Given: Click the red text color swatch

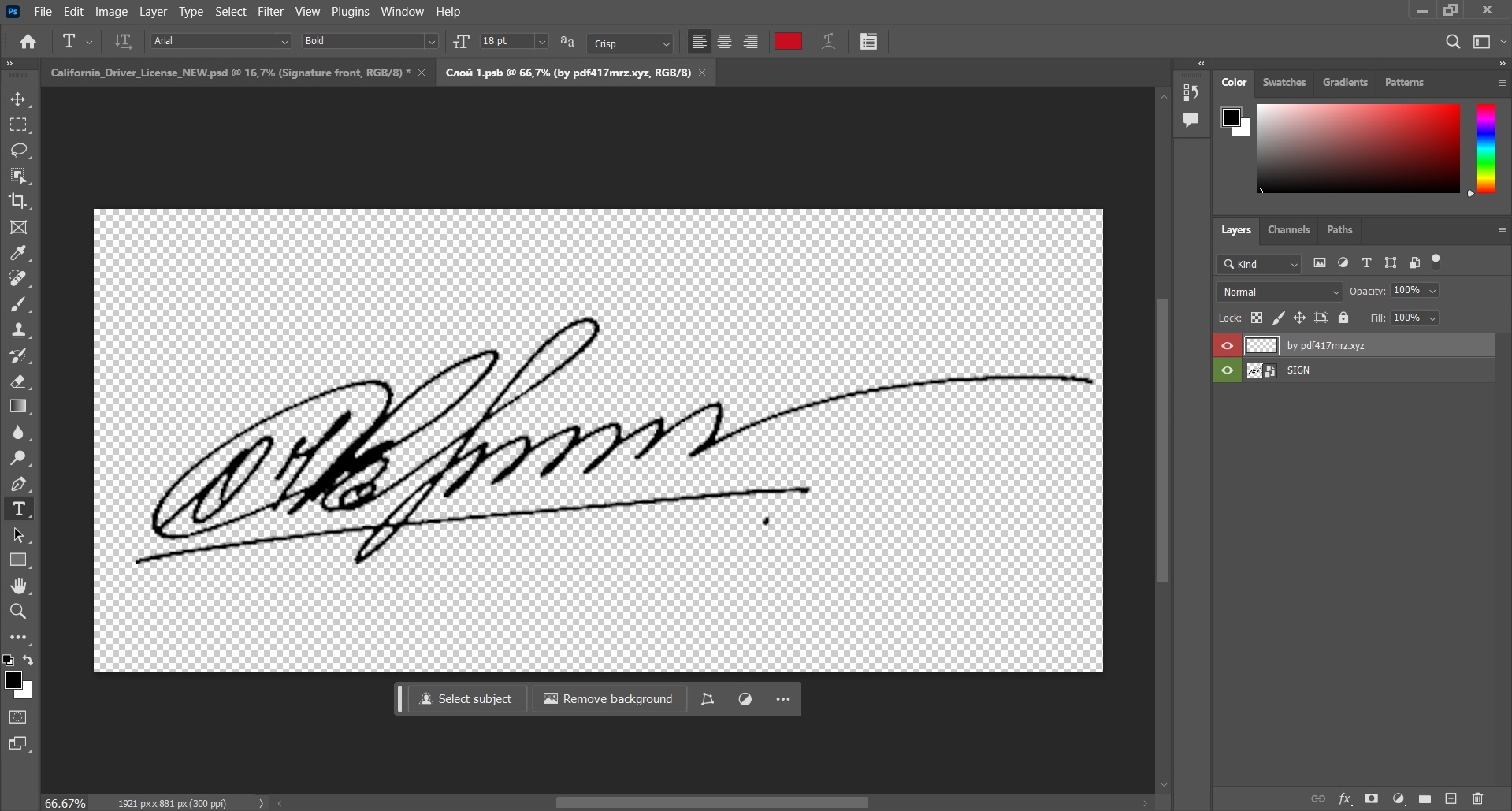Looking at the screenshot, I should click(x=787, y=41).
